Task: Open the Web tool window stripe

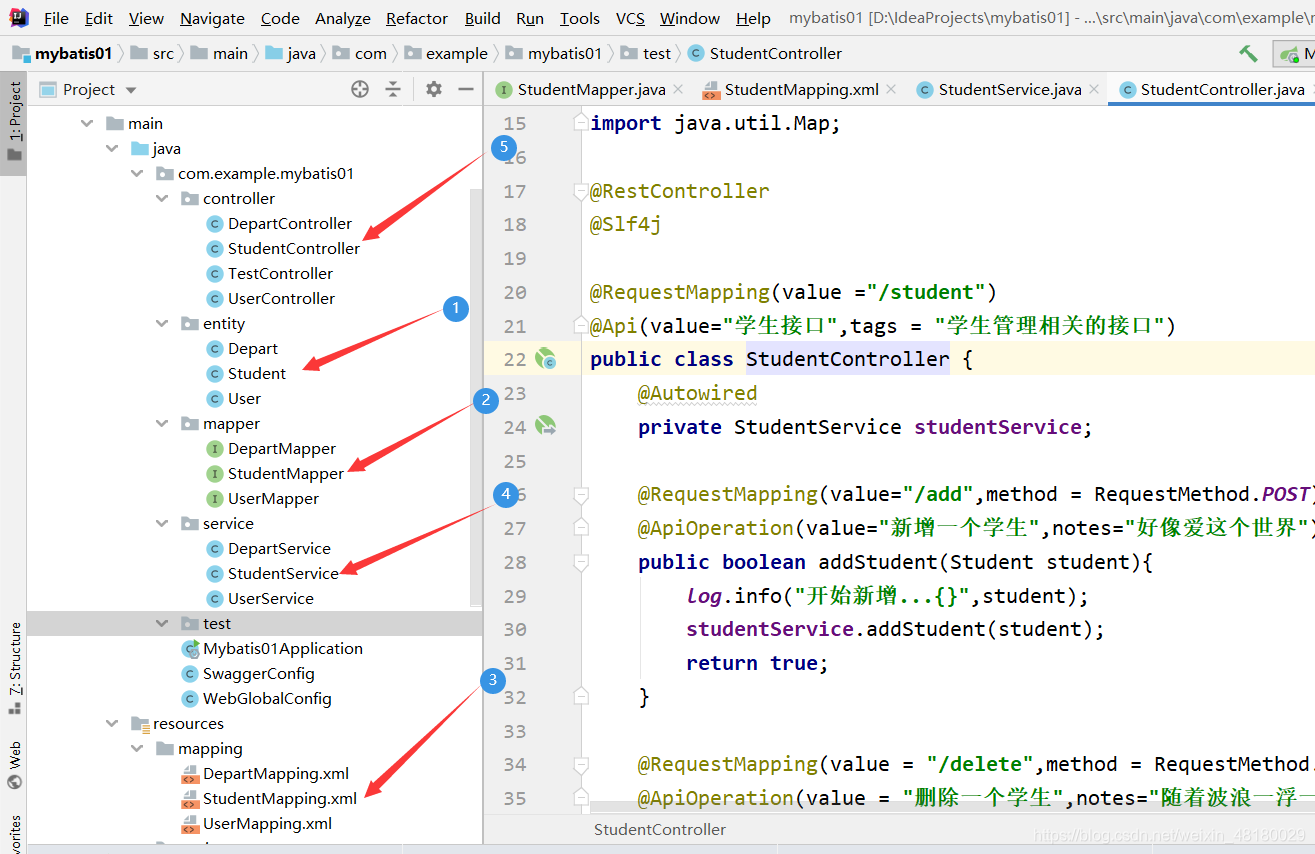Action: point(14,766)
